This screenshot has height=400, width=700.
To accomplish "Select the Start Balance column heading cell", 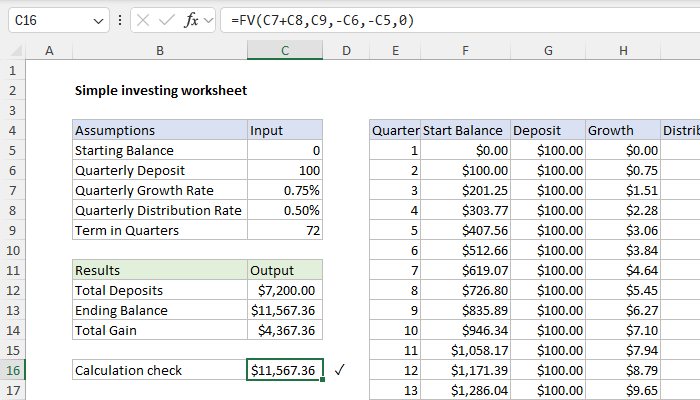I will point(465,130).
